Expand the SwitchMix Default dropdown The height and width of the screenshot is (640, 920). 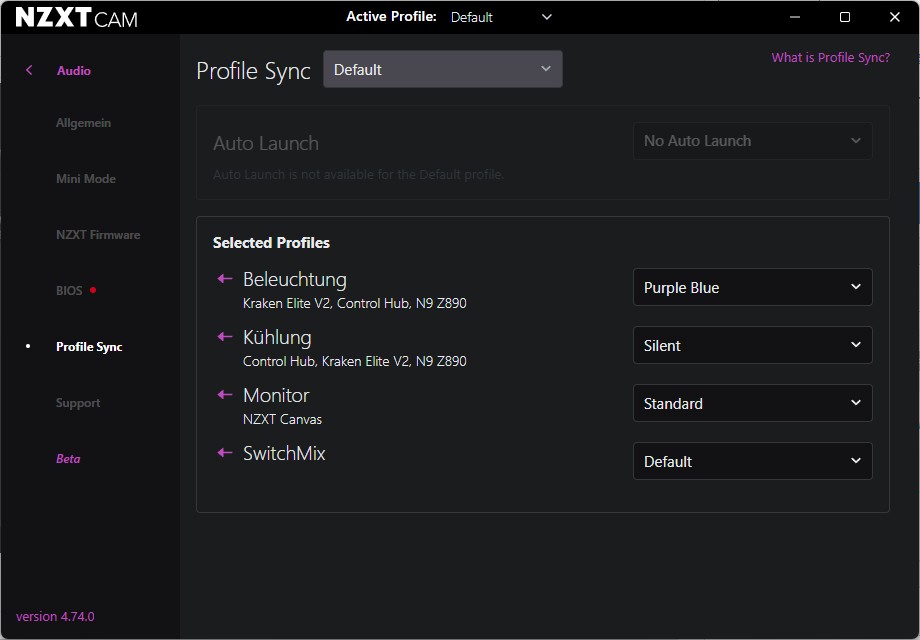(x=752, y=462)
